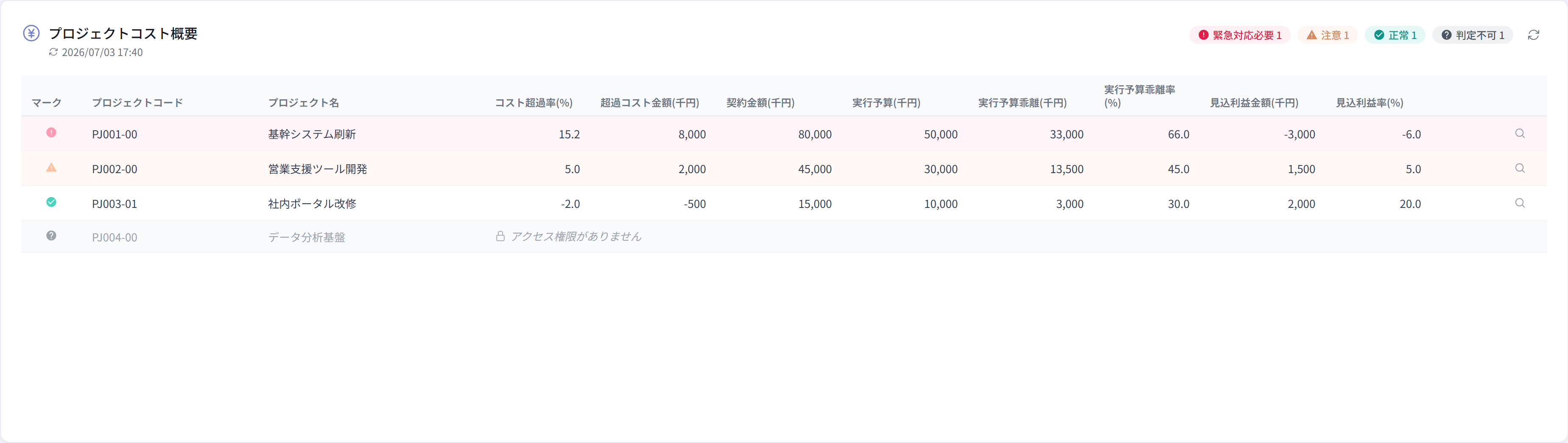
Task: Click the コスト超過率(%) column header
Action: click(x=534, y=103)
